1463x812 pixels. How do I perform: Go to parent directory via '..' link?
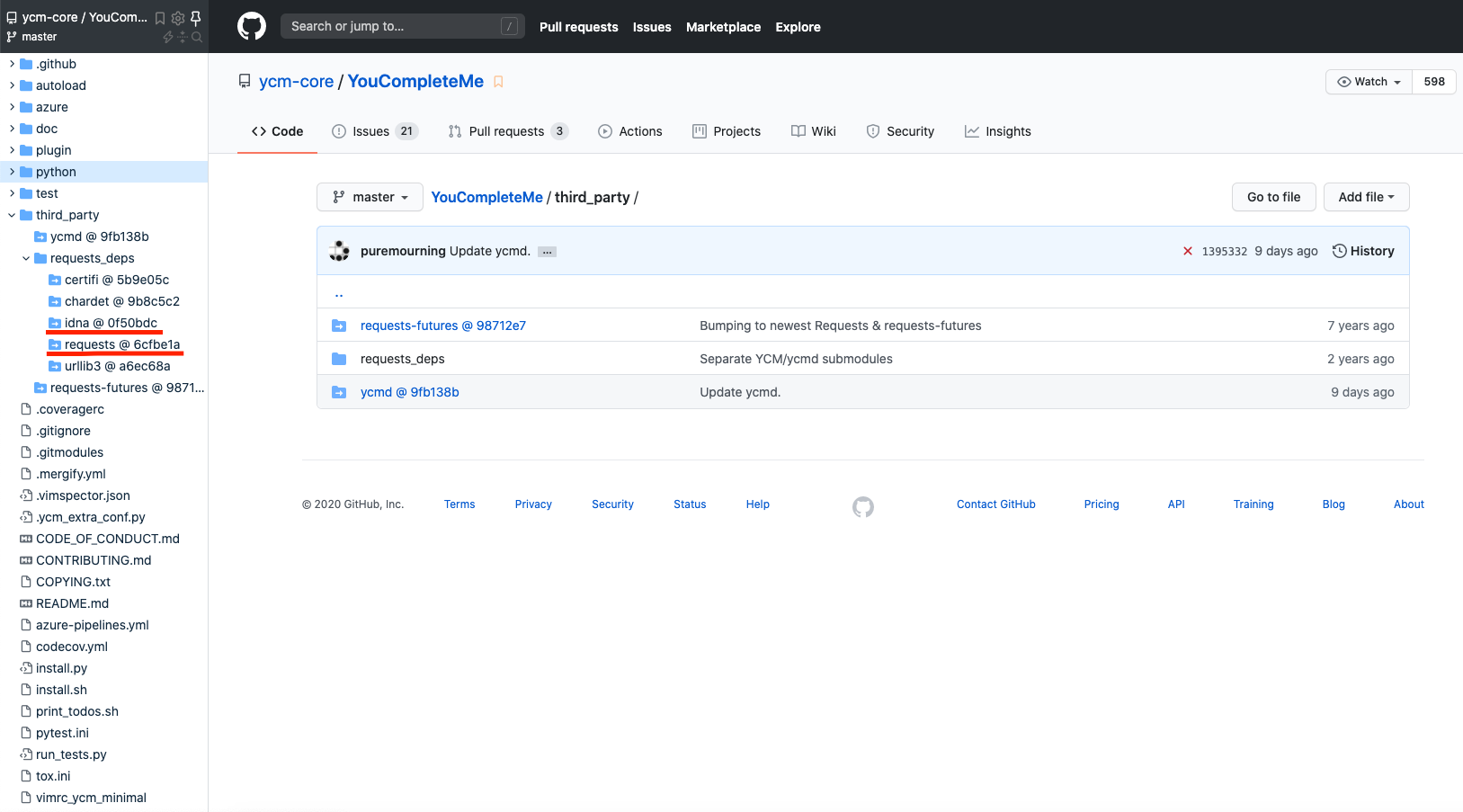339,292
